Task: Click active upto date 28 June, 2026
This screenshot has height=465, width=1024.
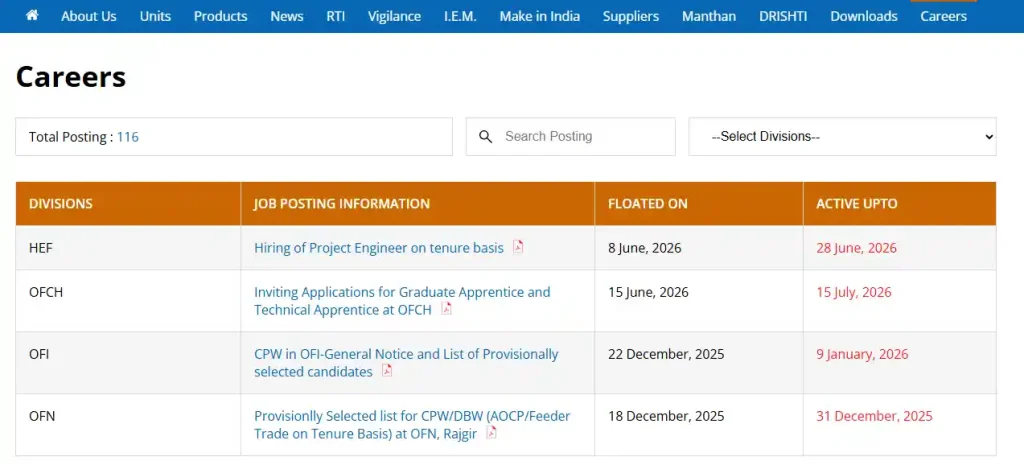Action: point(856,248)
